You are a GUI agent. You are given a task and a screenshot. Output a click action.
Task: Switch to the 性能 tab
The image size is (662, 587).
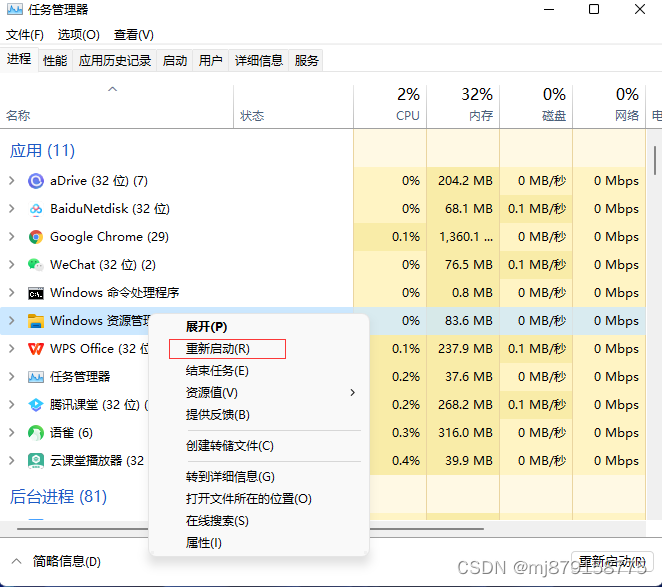[x=55, y=61]
